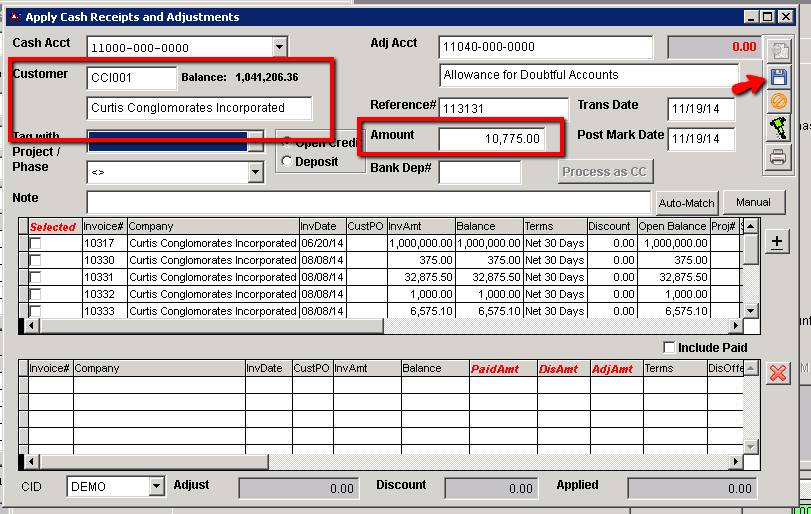The height and width of the screenshot is (514, 811).
Task: Click the greyed new document icon
Action: 777,50
